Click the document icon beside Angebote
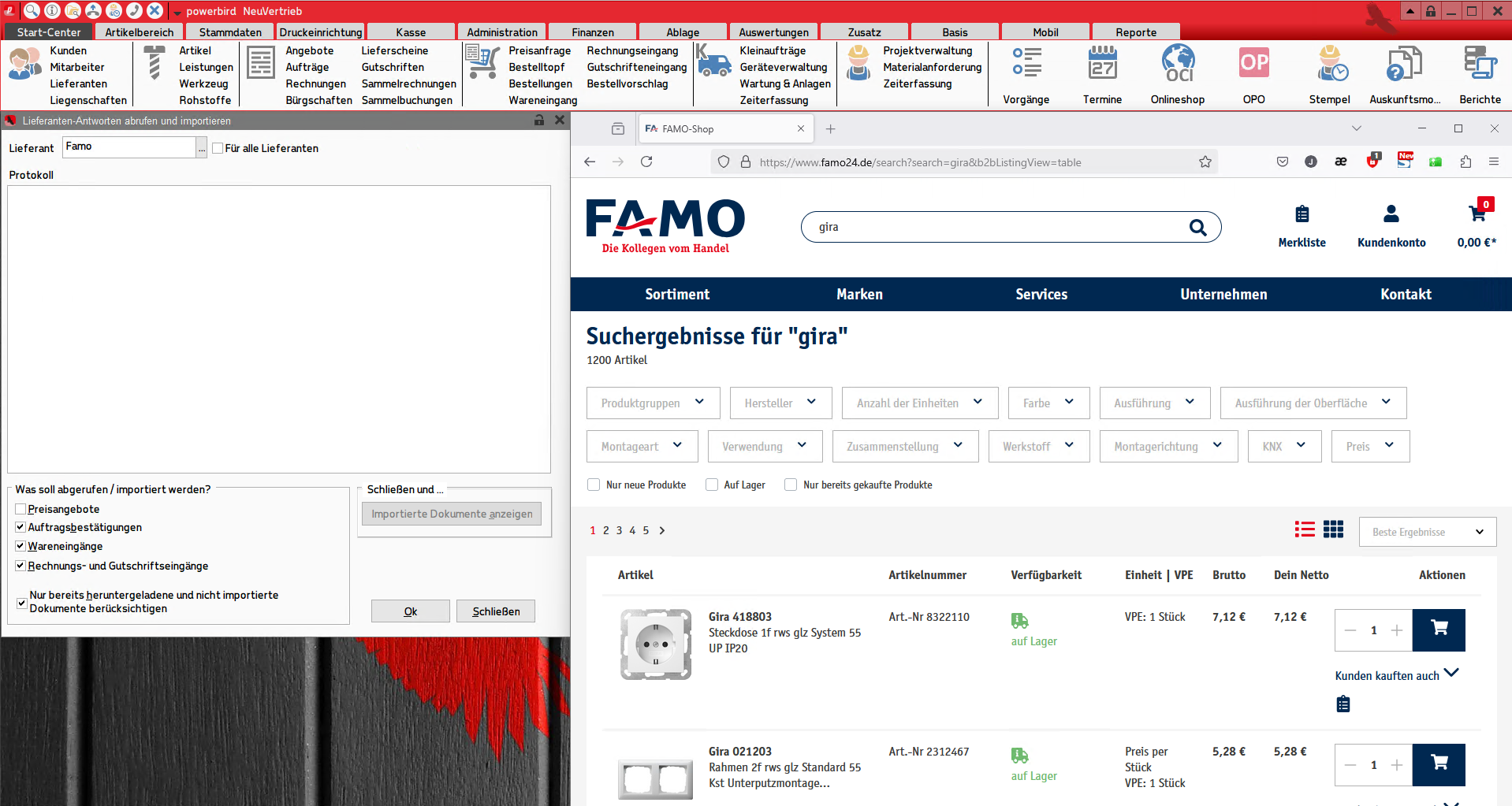 (261, 62)
